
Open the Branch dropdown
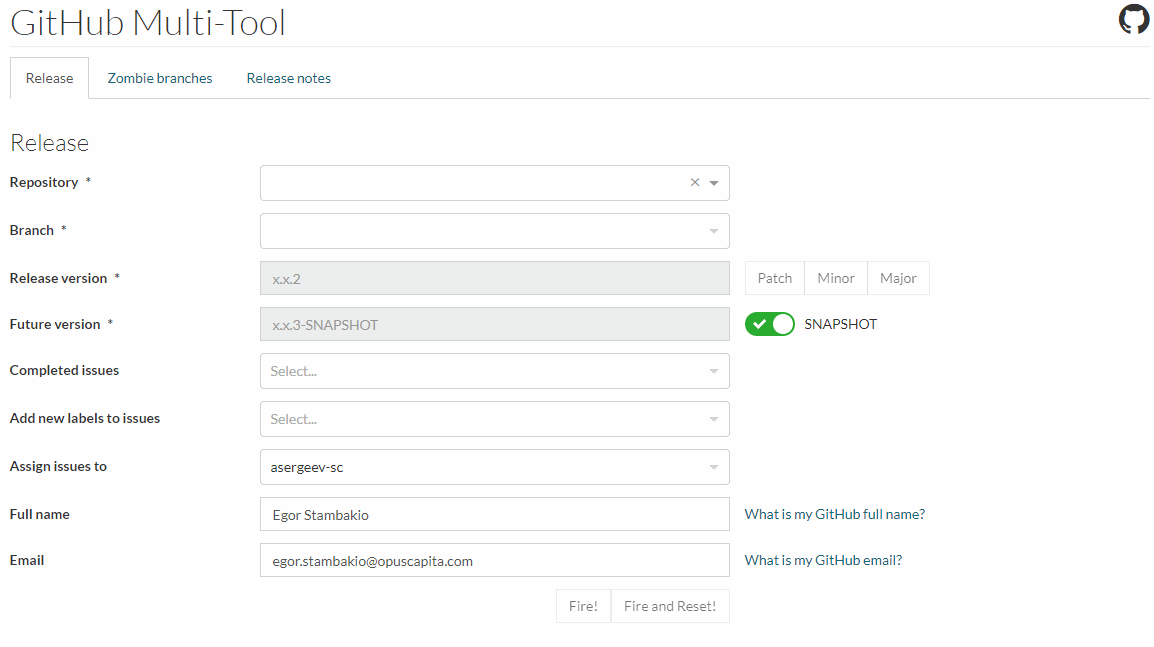coord(494,231)
